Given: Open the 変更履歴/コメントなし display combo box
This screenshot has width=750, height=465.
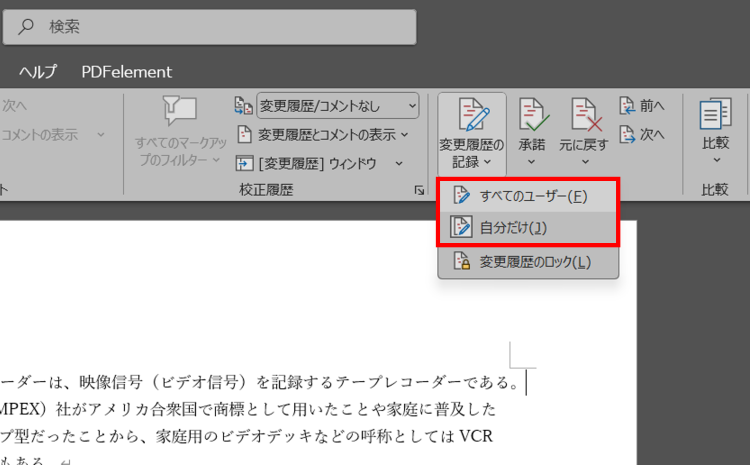Looking at the screenshot, I should (338, 106).
